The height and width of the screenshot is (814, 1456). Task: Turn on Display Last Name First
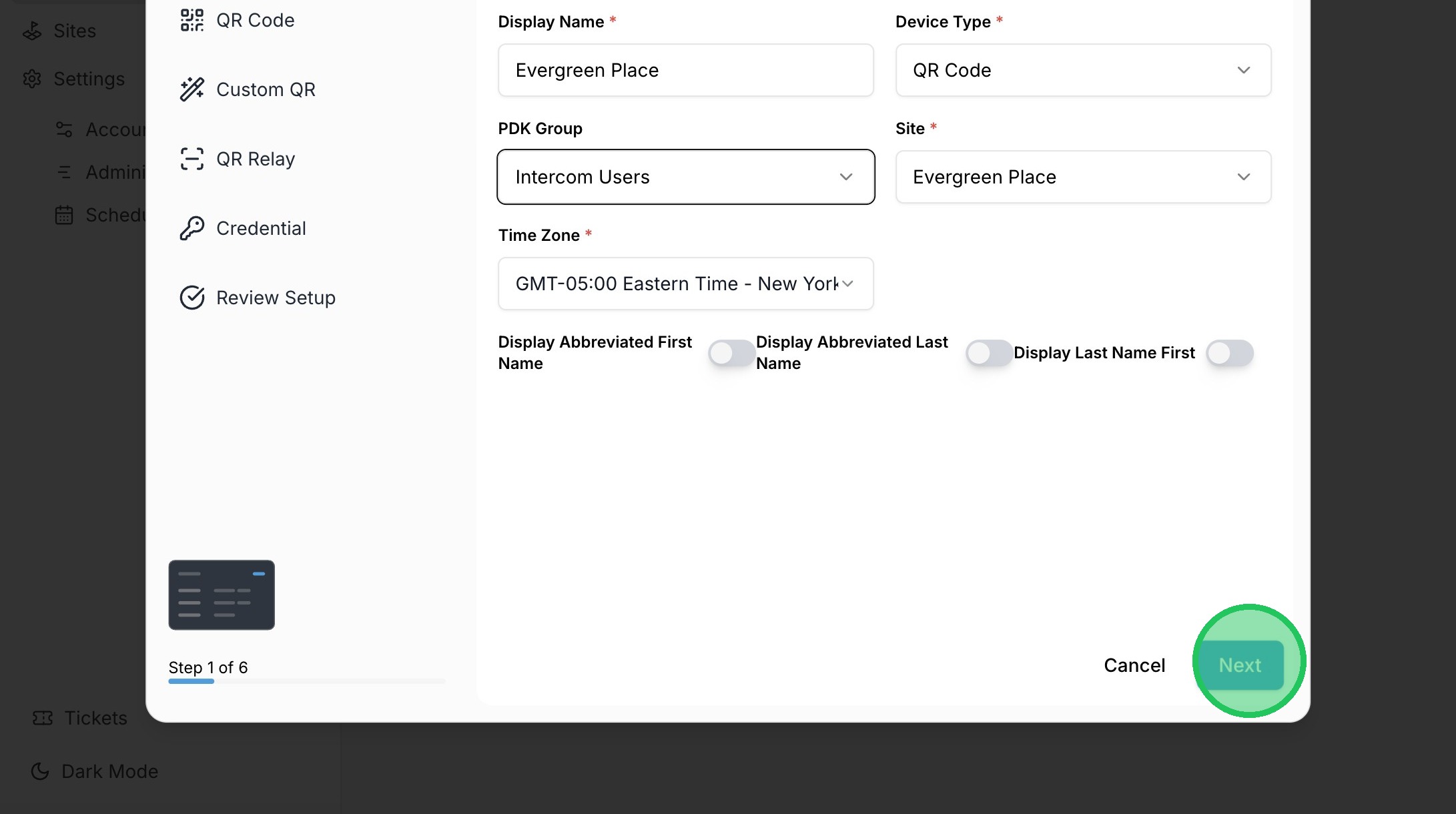tap(1229, 353)
